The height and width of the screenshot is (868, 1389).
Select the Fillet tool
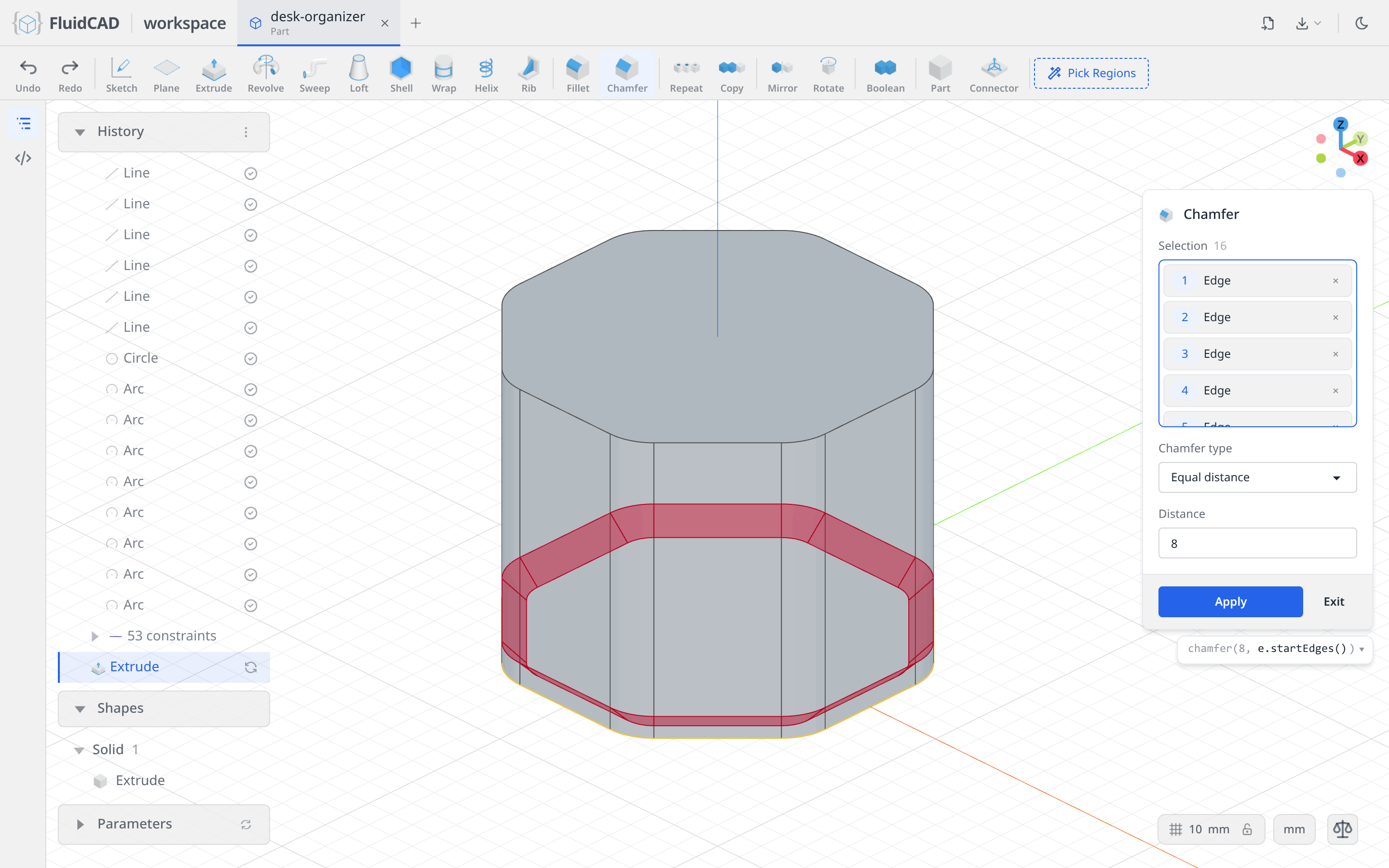click(x=577, y=74)
